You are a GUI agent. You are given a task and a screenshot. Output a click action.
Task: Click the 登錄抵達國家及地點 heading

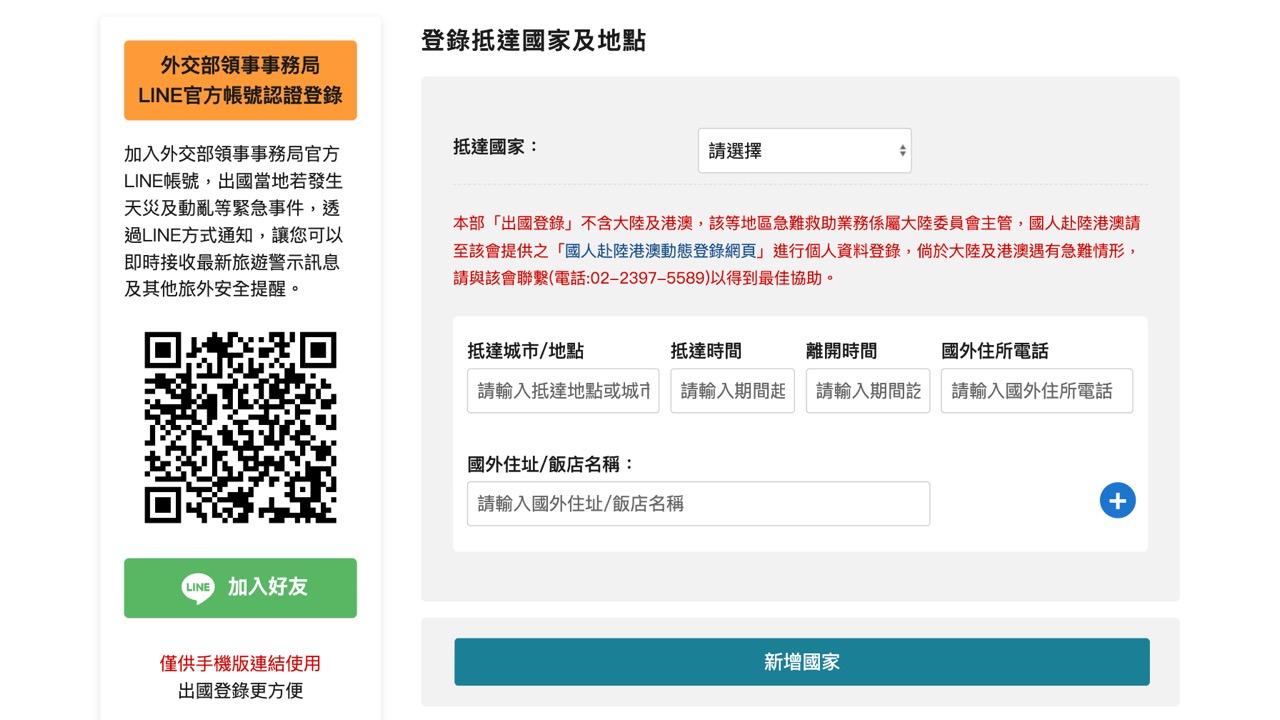click(533, 41)
